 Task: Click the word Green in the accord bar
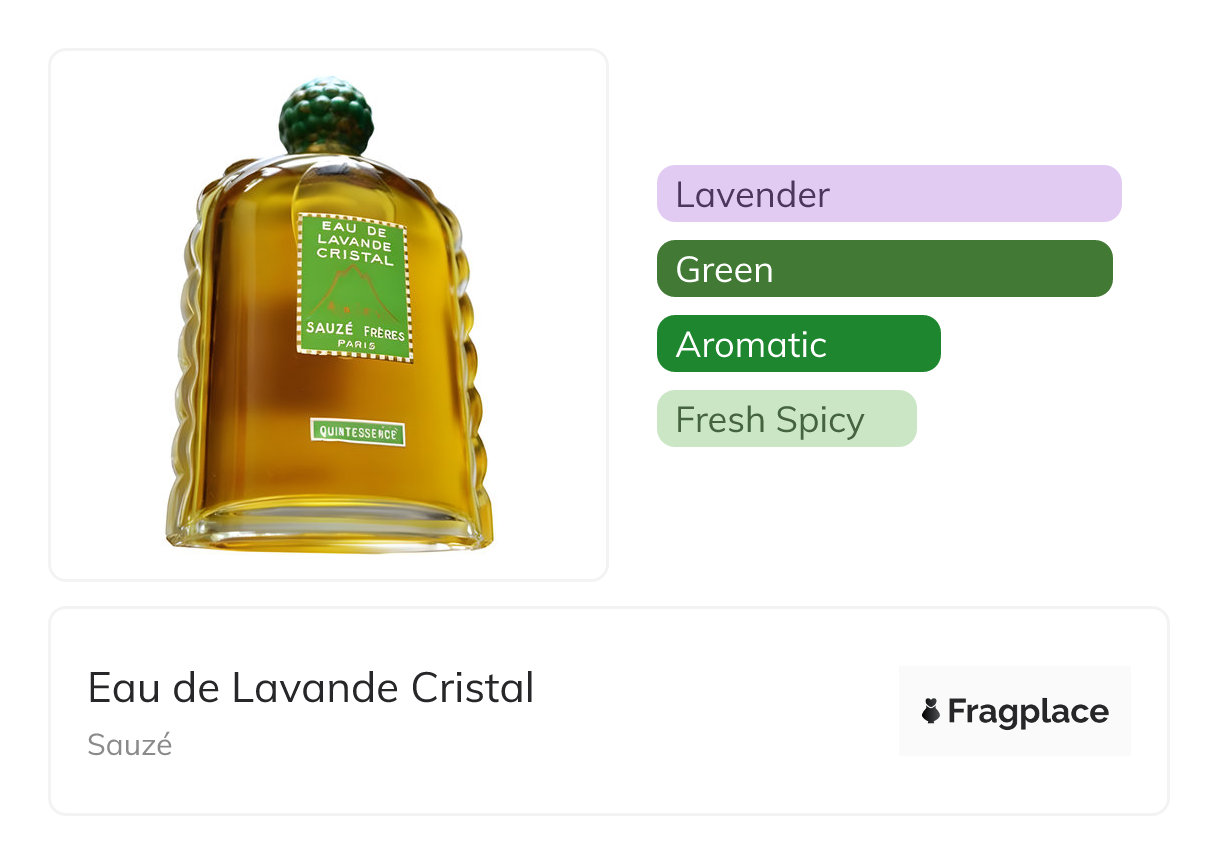[x=724, y=270]
